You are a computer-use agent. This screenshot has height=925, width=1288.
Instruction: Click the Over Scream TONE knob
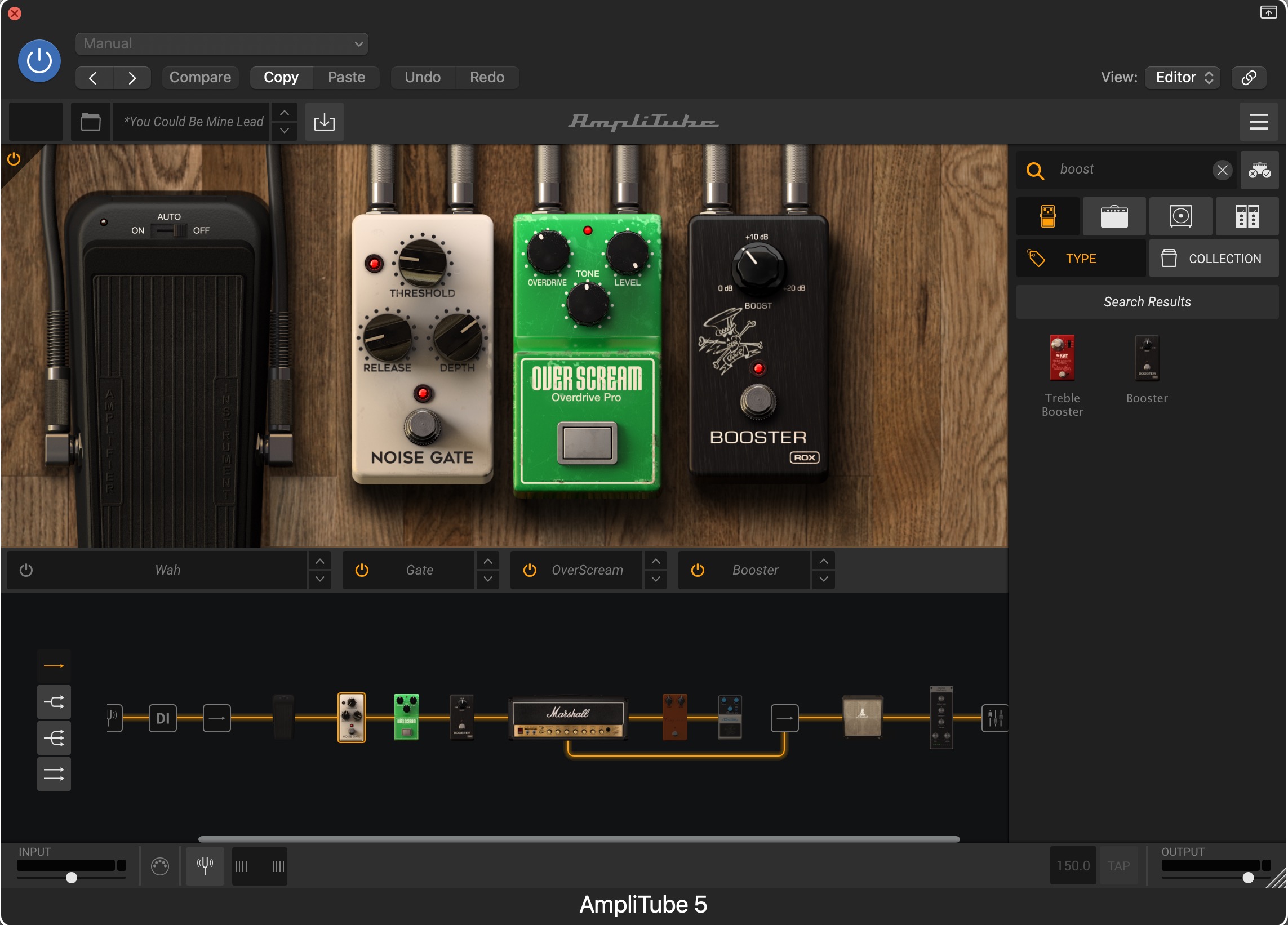coord(587,303)
